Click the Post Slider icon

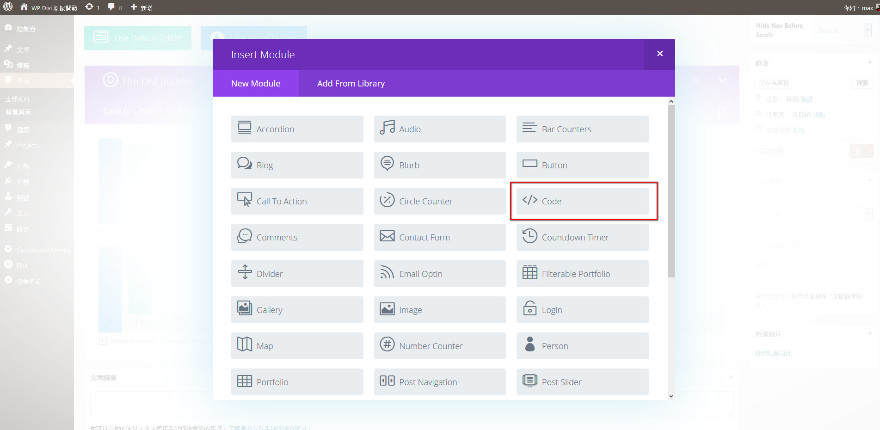[530, 381]
